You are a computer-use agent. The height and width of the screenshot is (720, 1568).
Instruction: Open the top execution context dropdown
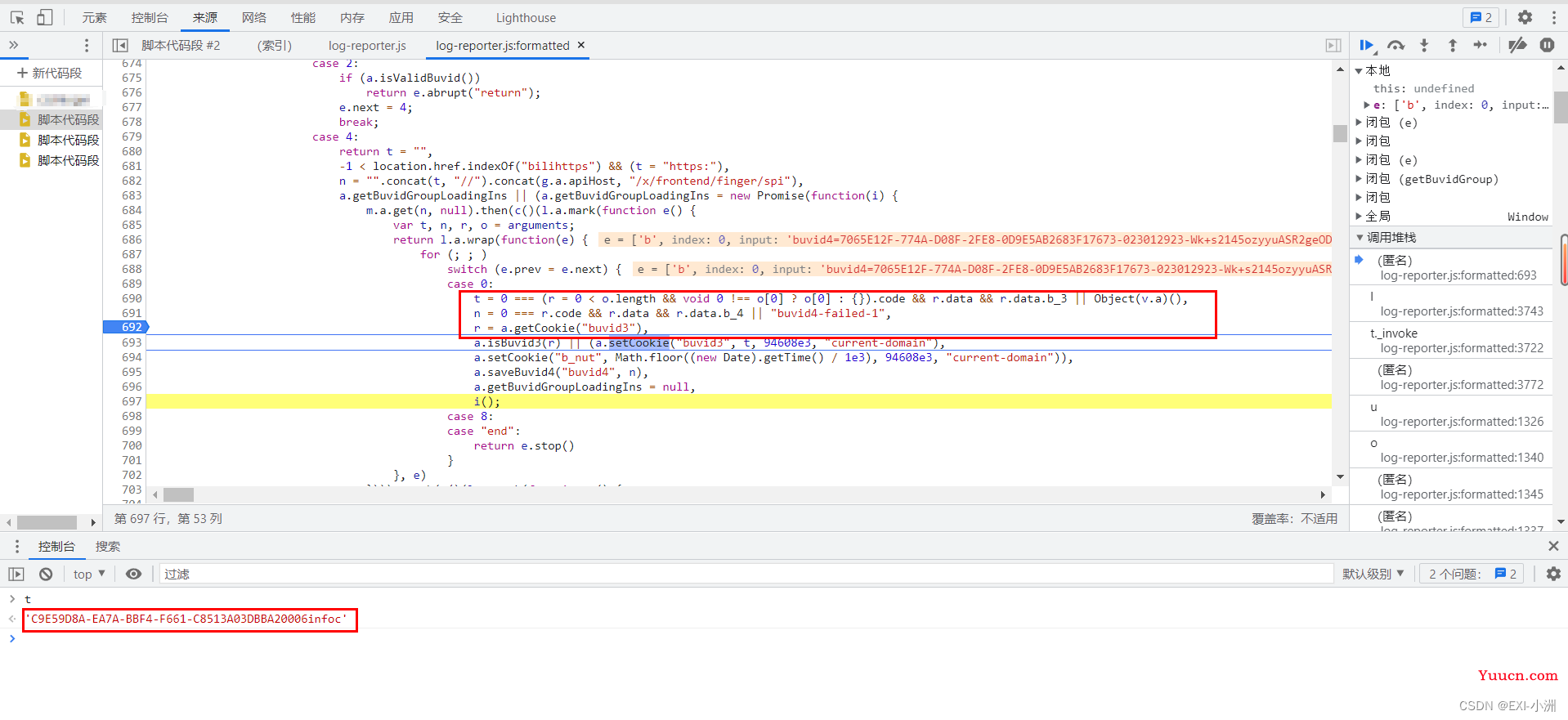coord(89,574)
